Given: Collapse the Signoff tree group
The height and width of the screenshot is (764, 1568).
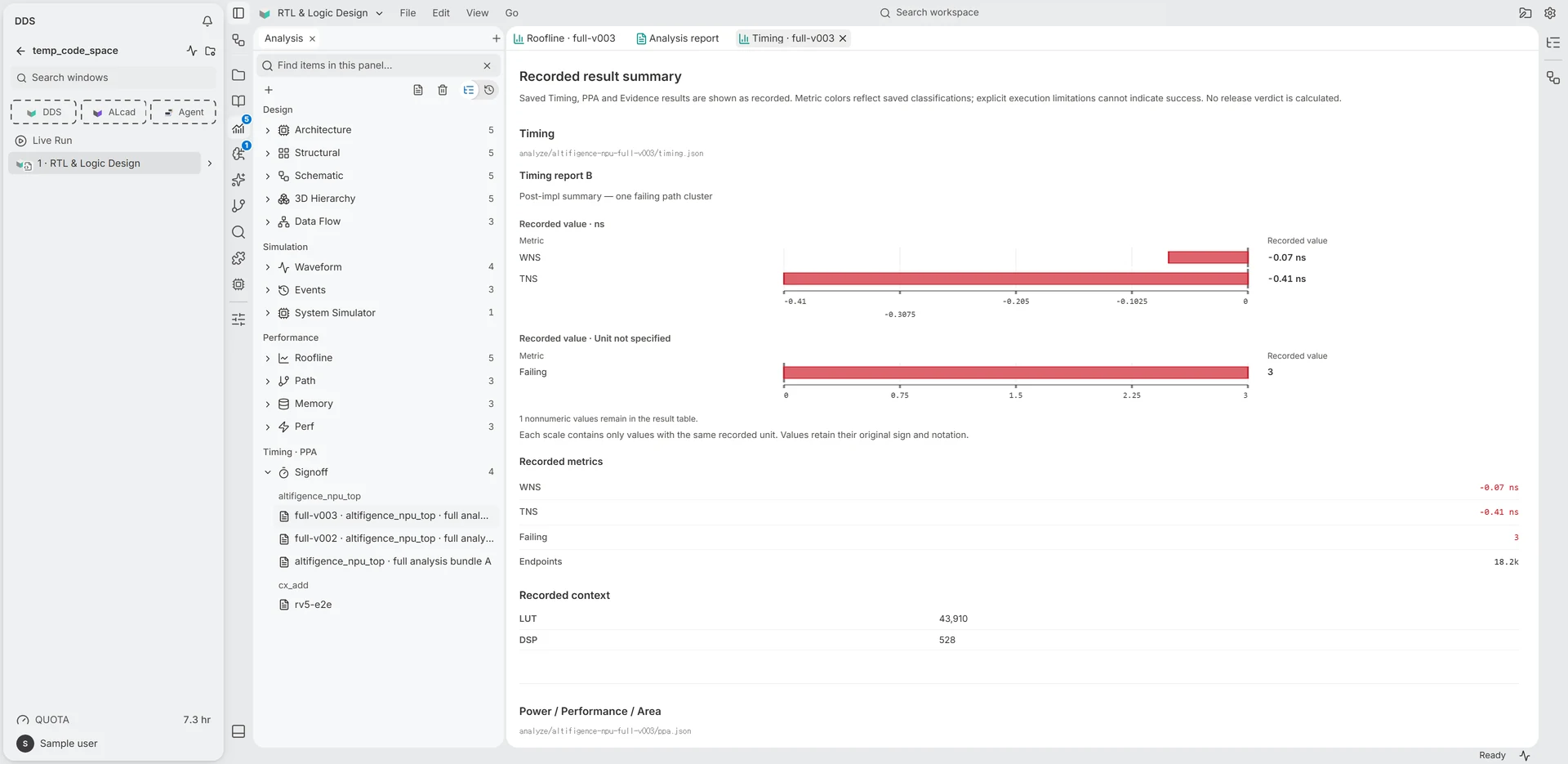Looking at the screenshot, I should point(267,472).
